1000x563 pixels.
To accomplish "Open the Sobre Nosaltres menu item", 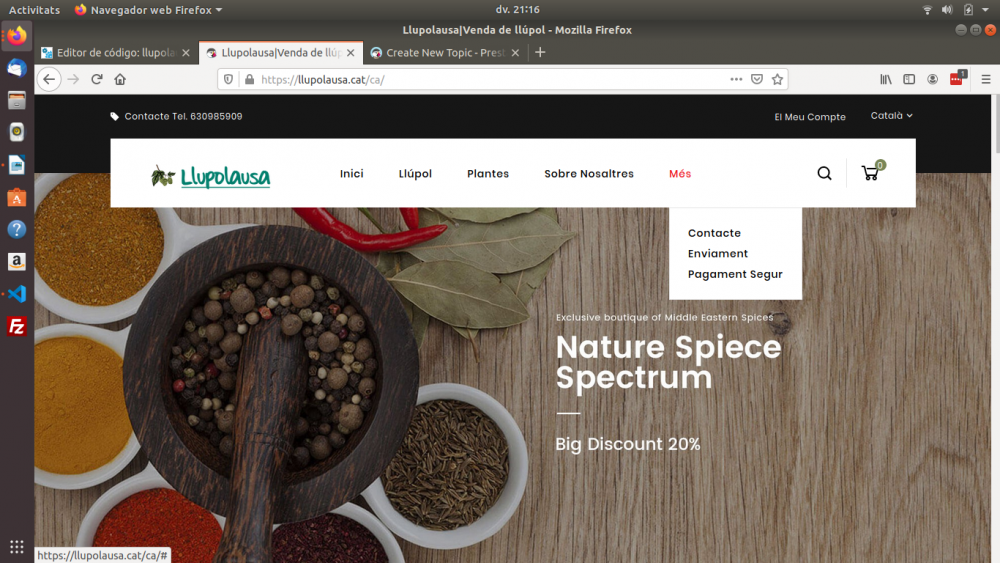I will [589, 173].
